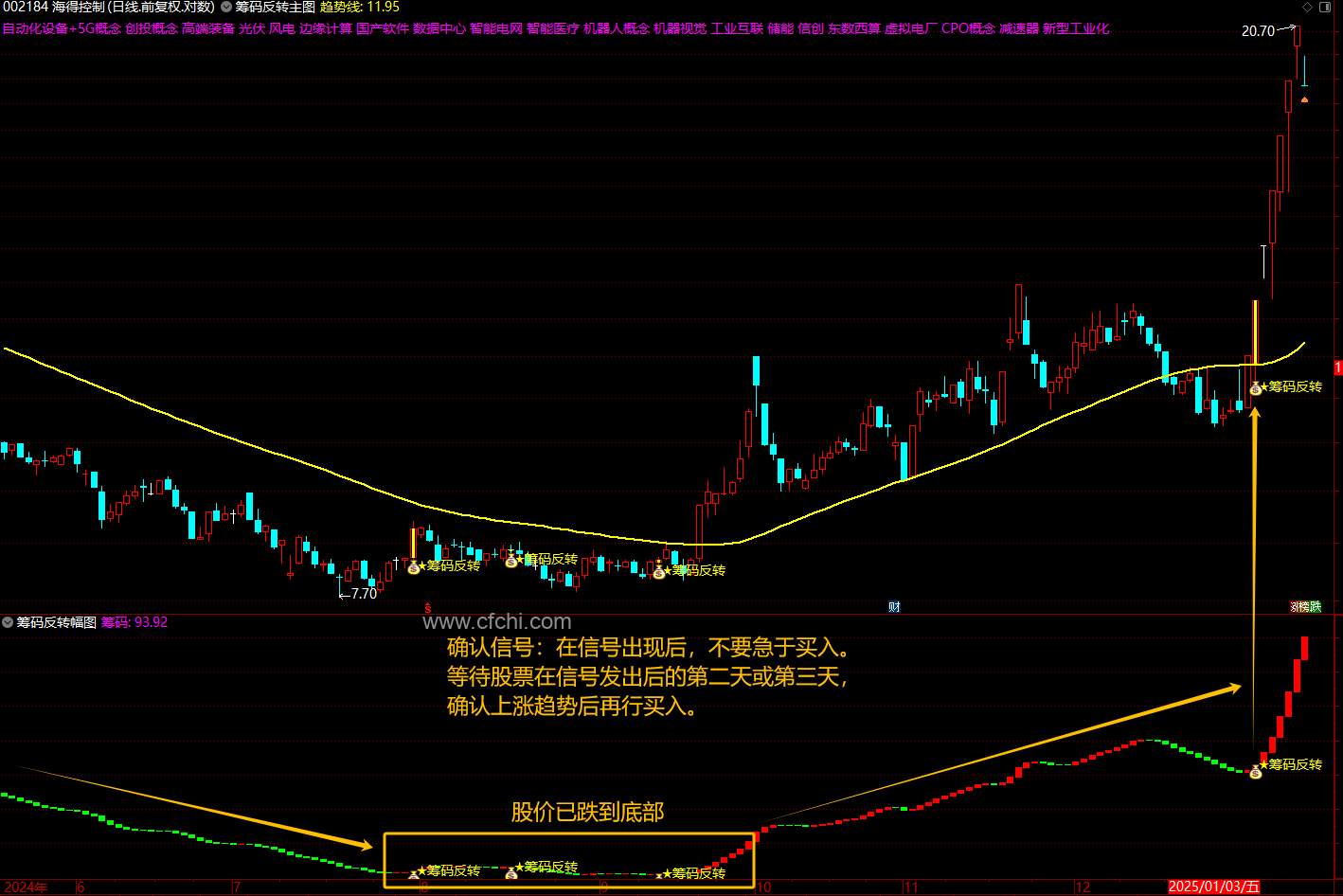Open the 工业互联 concept link
Viewport: 1343px width, 896px height.
[737, 28]
